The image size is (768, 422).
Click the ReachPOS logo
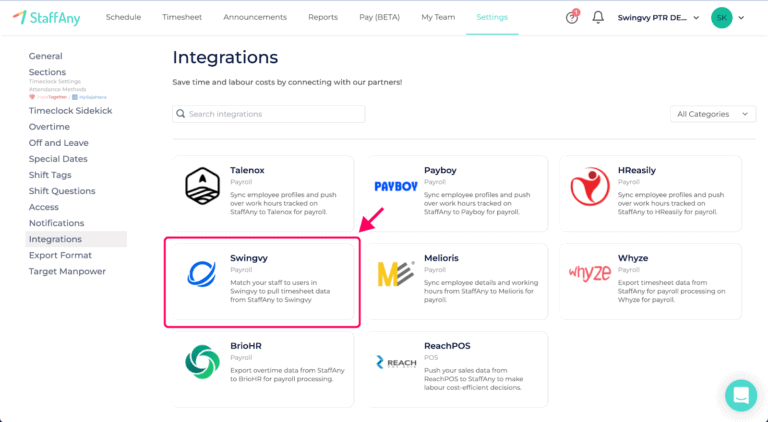(396, 362)
